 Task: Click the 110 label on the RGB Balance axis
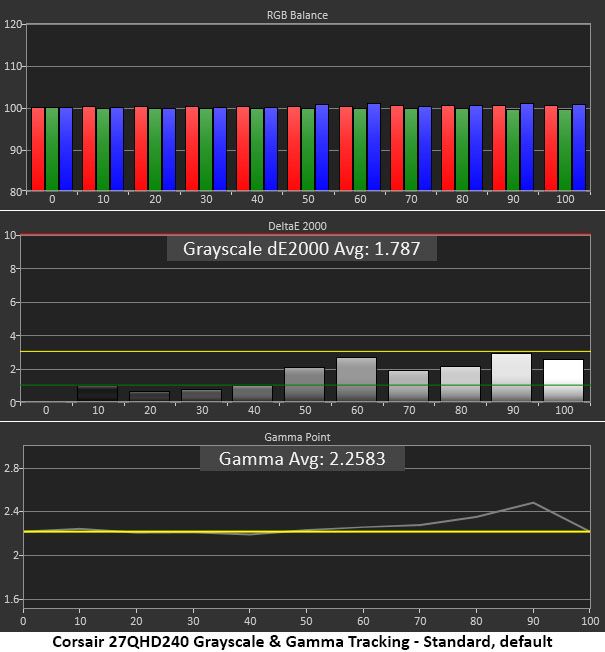click(x=12, y=66)
